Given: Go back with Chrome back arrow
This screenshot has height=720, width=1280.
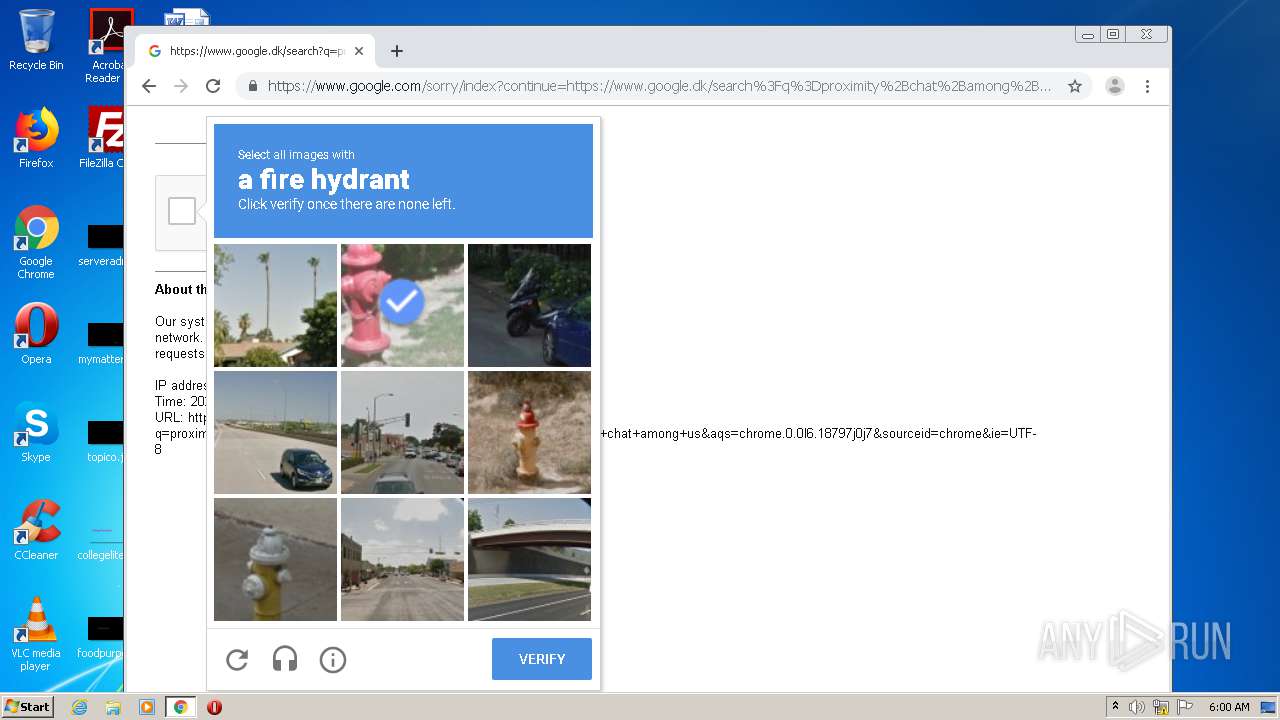Looking at the screenshot, I should 149,86.
